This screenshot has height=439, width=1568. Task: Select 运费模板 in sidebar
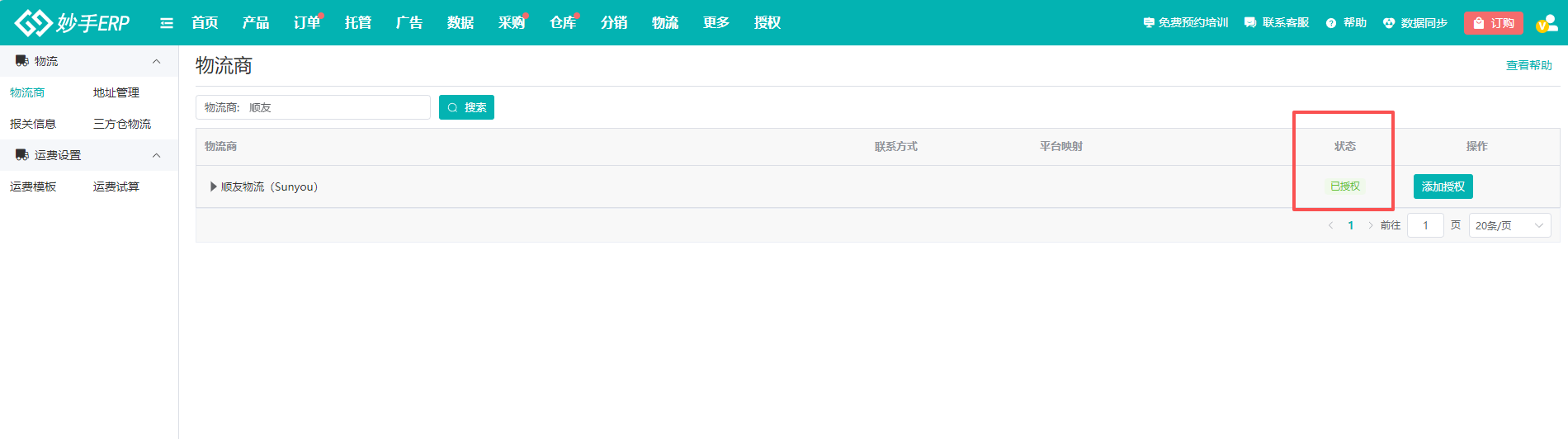33,186
